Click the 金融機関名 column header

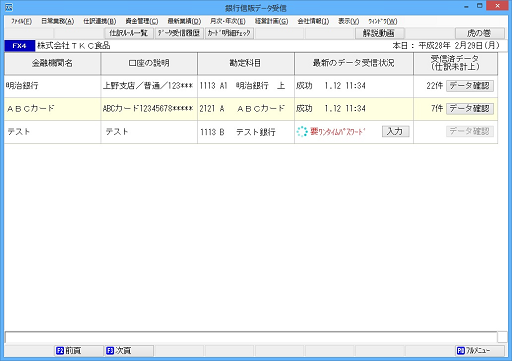tap(52, 63)
